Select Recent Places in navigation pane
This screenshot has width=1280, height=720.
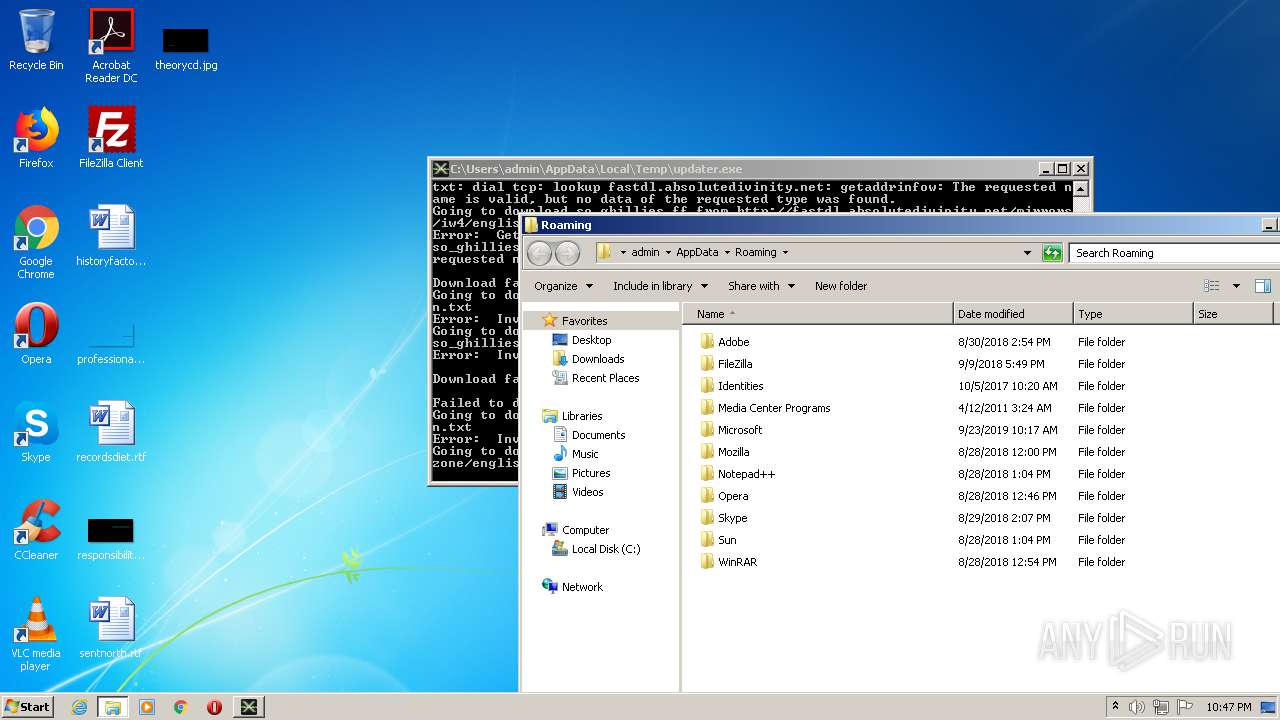pyautogui.click(x=605, y=378)
